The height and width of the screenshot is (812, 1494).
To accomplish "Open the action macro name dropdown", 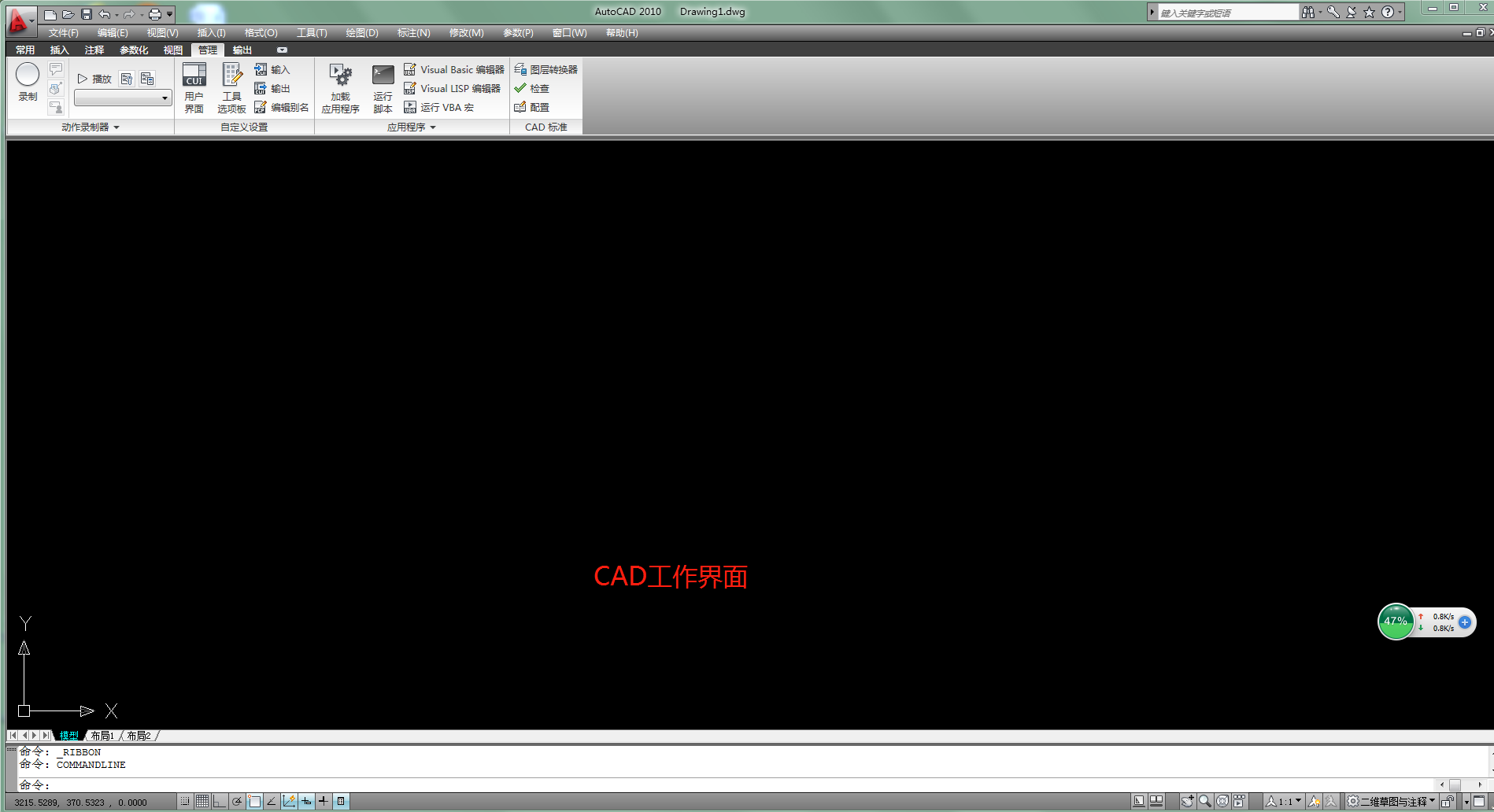I will (x=123, y=98).
